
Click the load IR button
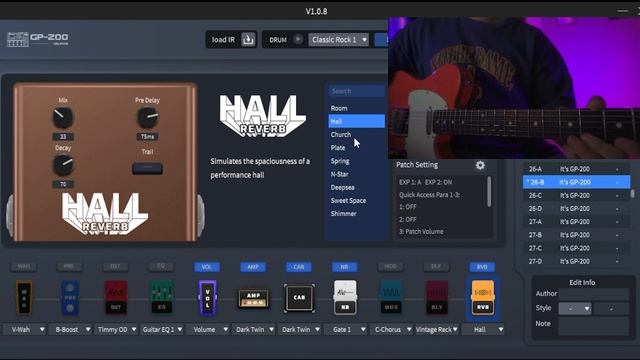click(x=231, y=40)
